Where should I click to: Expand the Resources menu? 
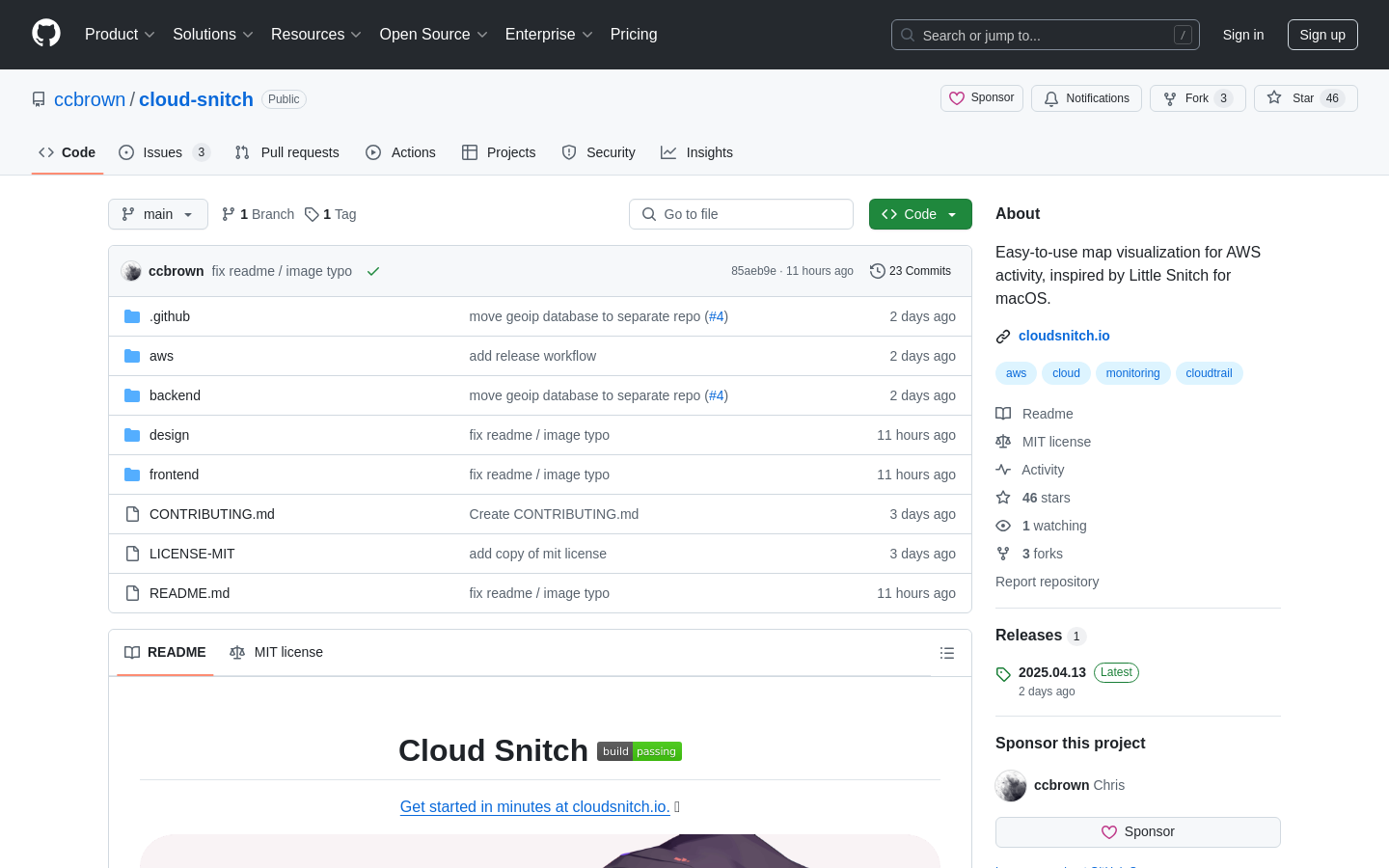(x=316, y=34)
